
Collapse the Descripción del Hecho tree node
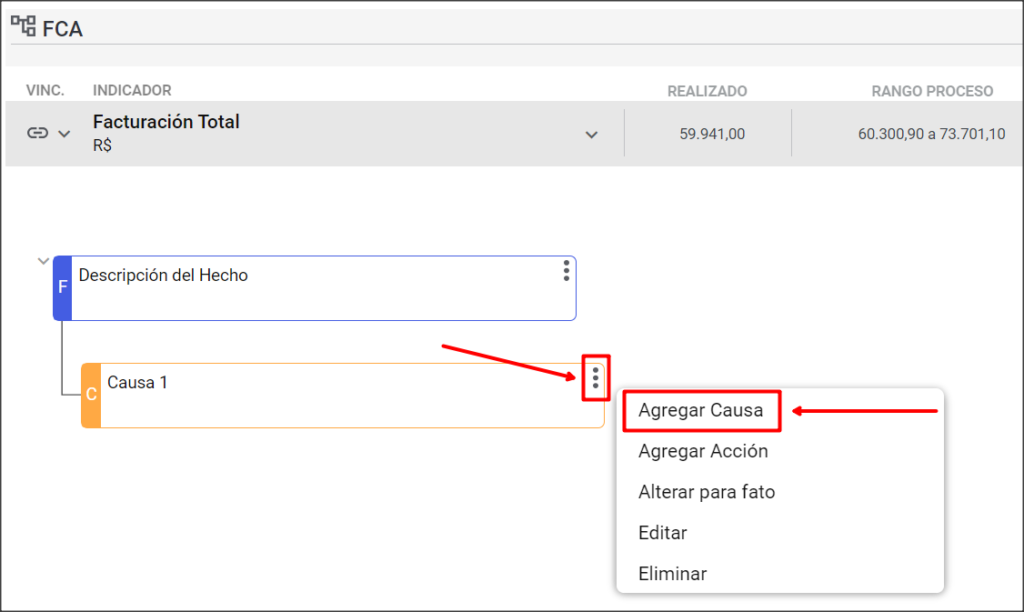point(43,261)
